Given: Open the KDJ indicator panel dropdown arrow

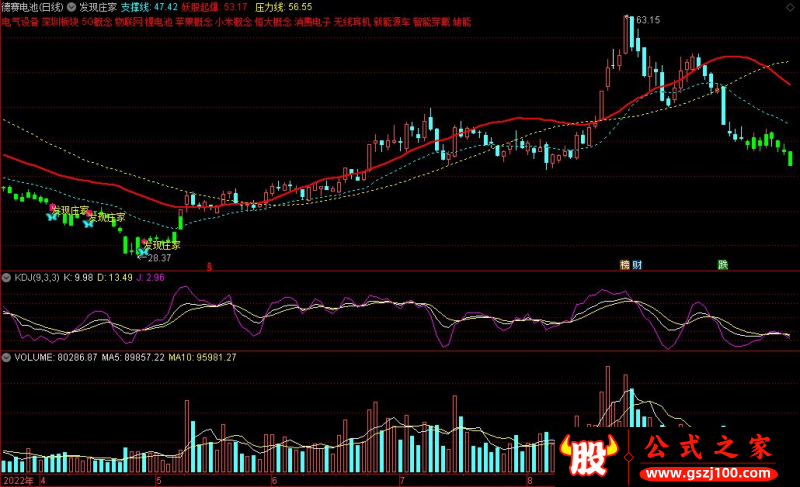Looking at the screenshot, I should click(x=7, y=278).
